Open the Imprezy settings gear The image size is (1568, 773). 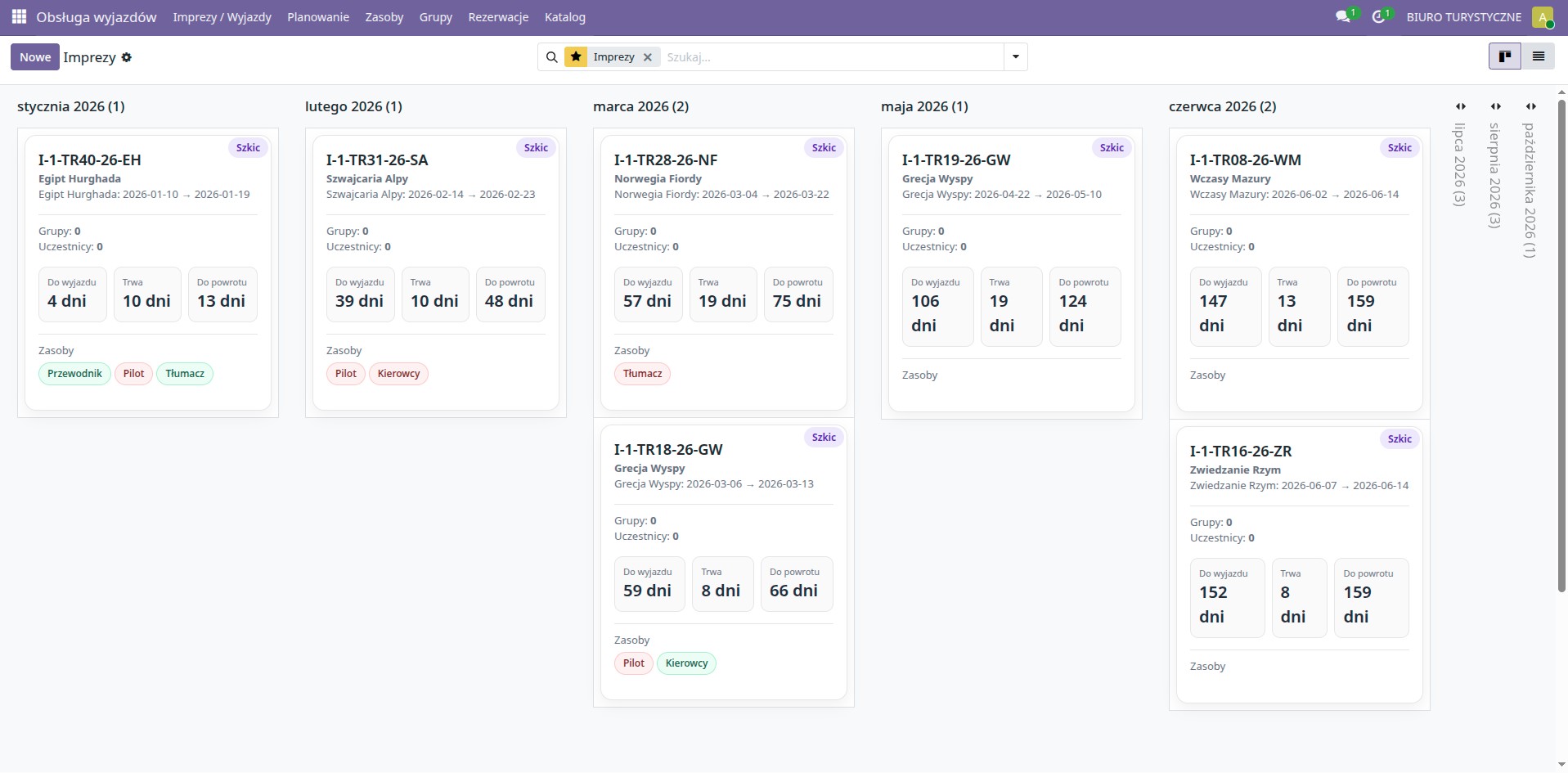[x=127, y=57]
